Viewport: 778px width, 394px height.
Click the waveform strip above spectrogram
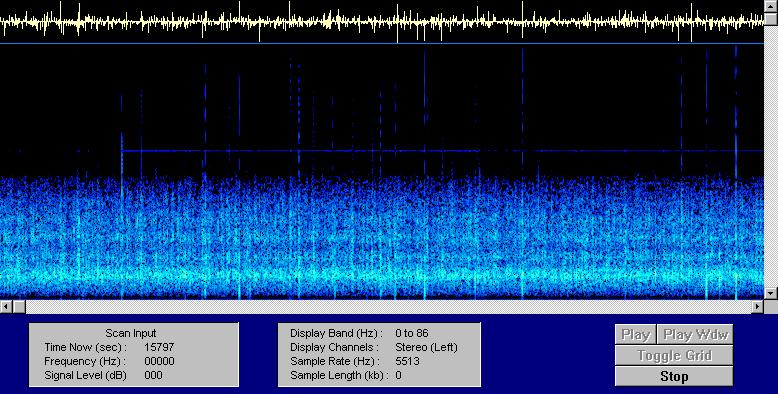(x=382, y=21)
